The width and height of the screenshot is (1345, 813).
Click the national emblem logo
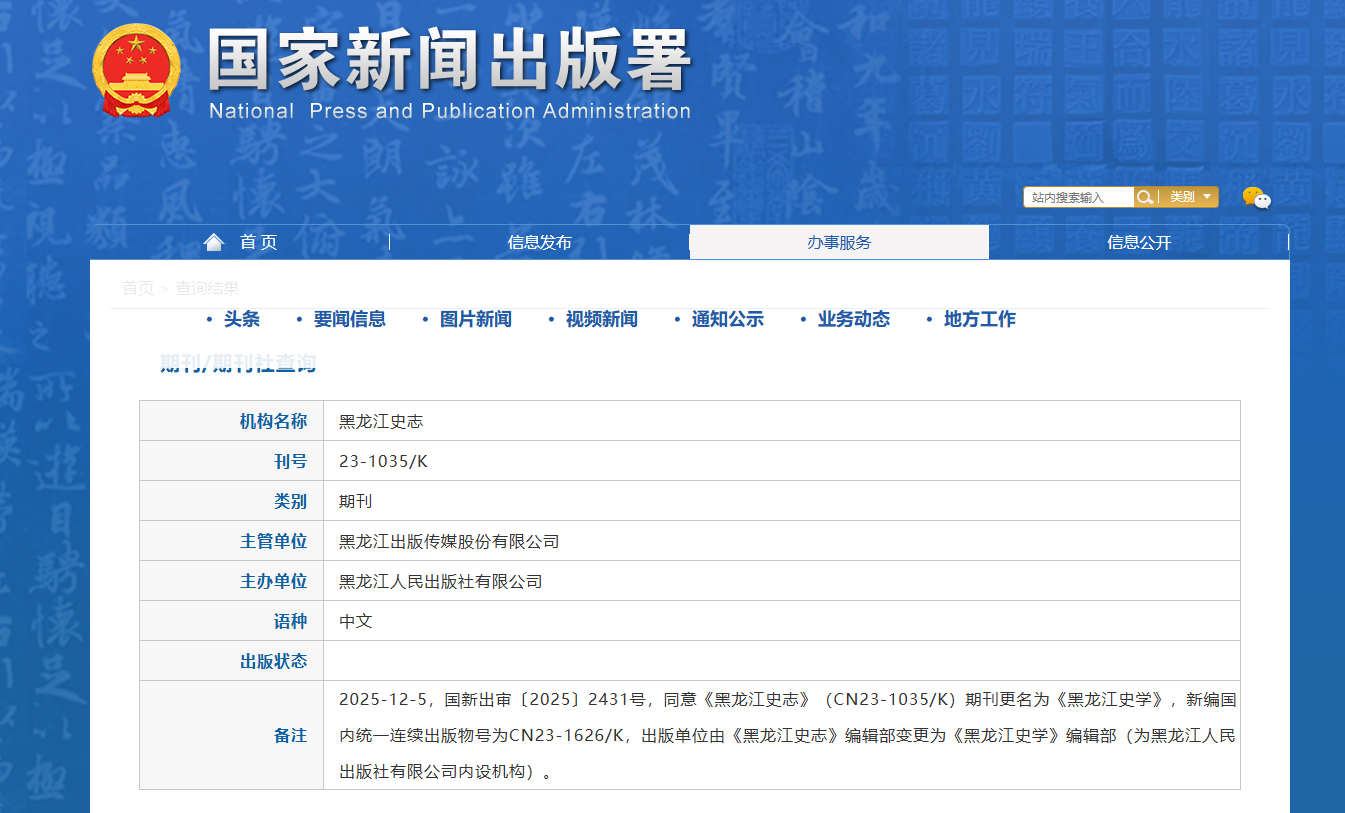click(x=136, y=70)
